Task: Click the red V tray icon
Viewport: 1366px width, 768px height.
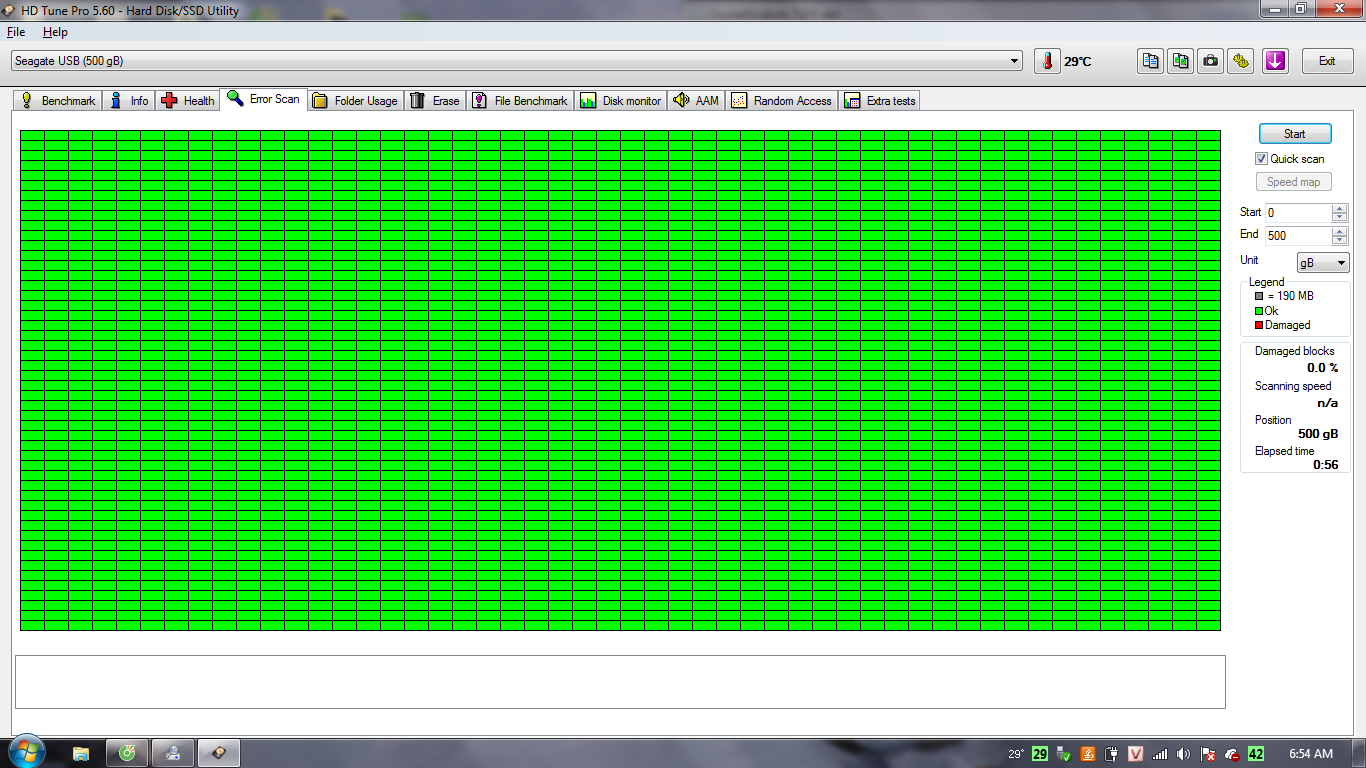Action: [x=1136, y=754]
